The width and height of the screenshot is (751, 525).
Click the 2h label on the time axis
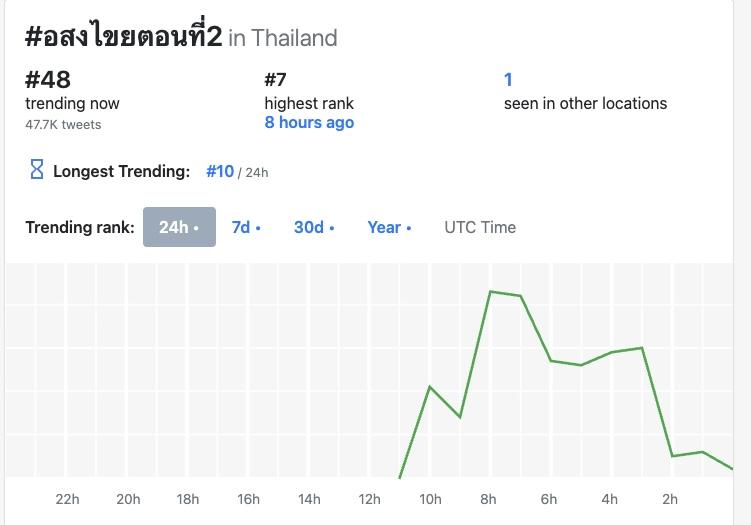(x=671, y=499)
